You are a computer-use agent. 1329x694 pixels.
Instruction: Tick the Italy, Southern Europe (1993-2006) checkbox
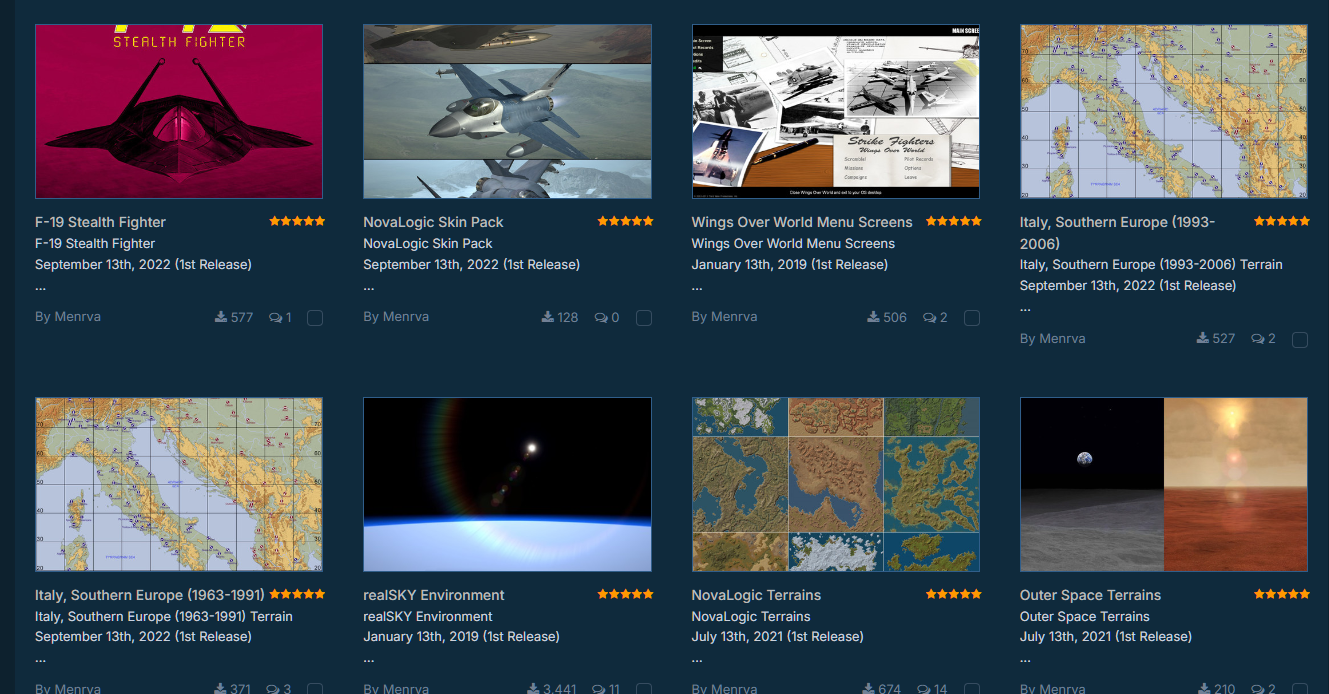tap(1300, 340)
